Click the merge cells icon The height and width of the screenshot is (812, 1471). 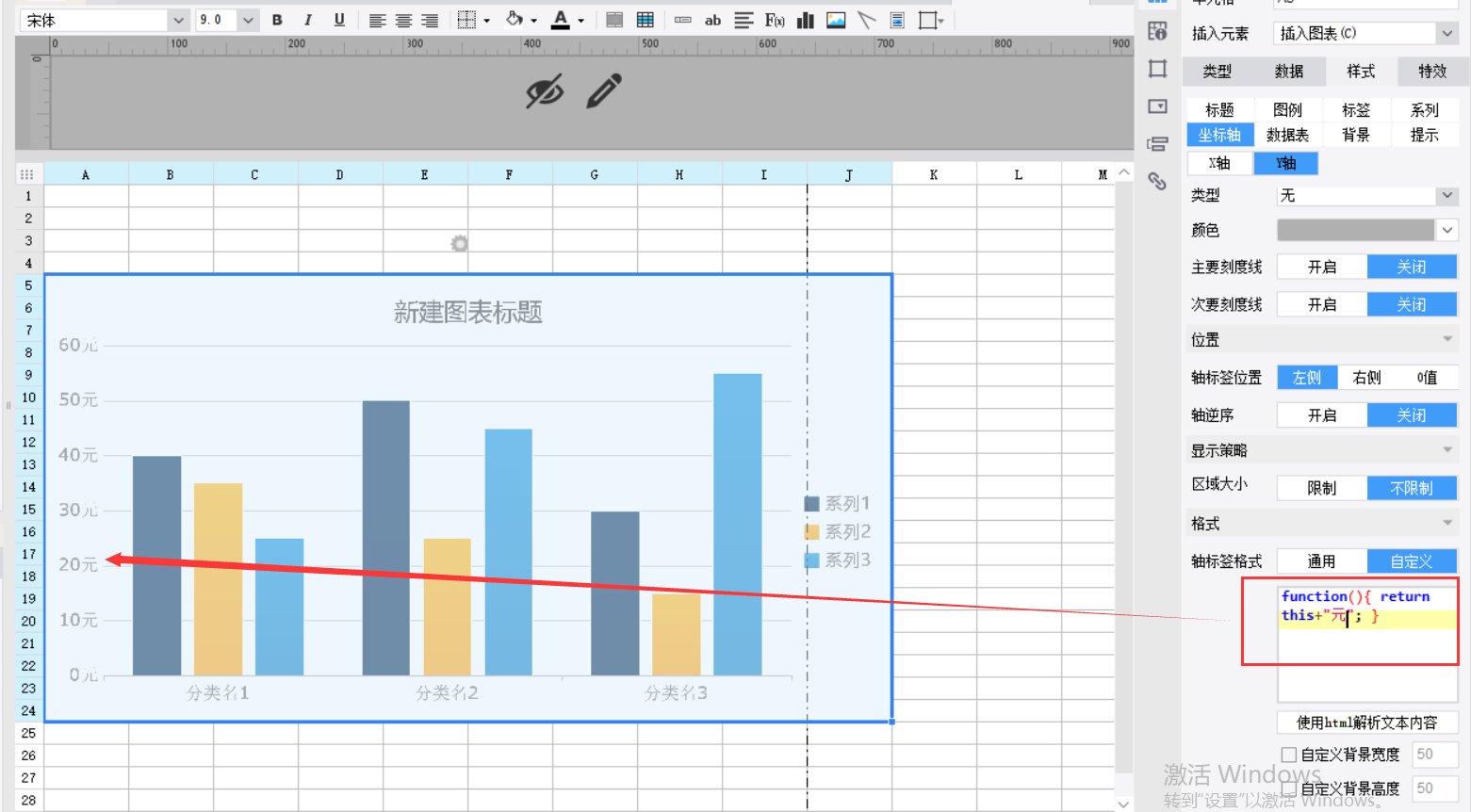click(x=614, y=20)
